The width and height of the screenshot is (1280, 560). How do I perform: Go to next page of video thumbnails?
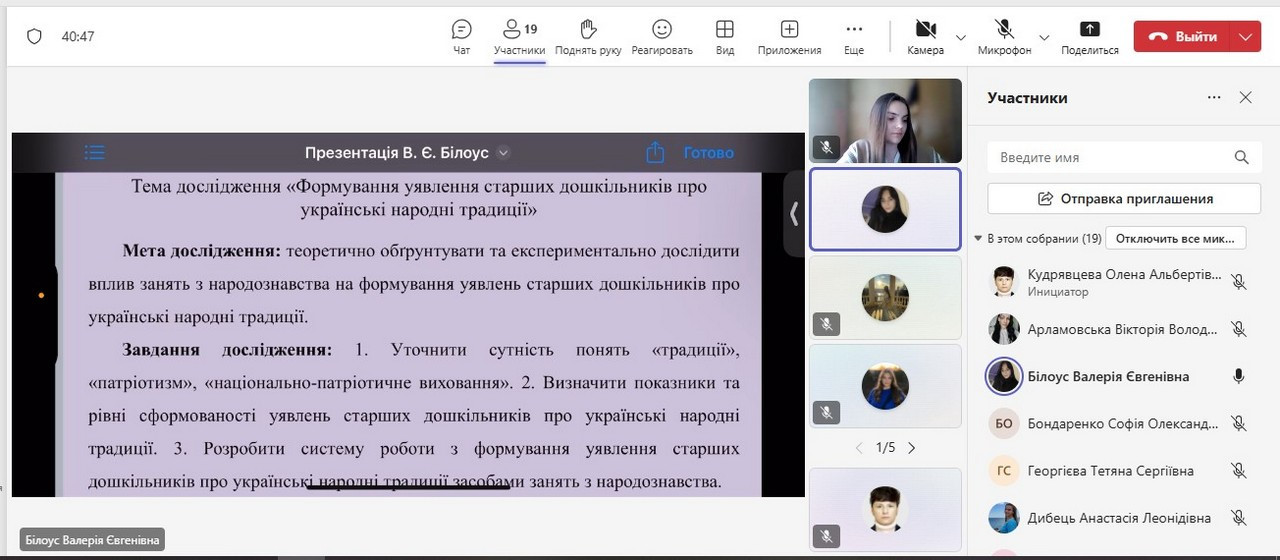coord(911,448)
